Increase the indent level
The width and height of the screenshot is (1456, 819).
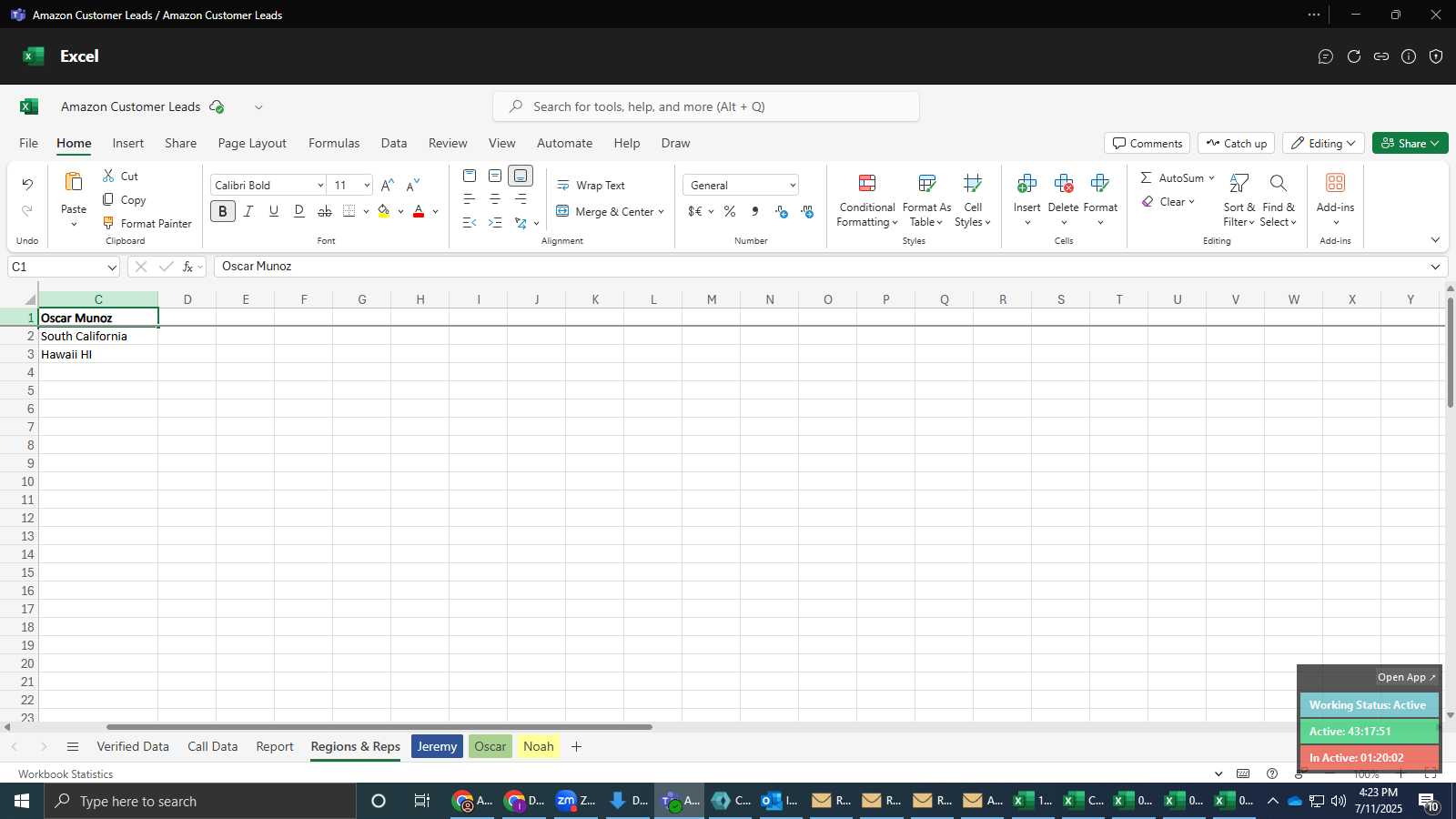pos(495,223)
